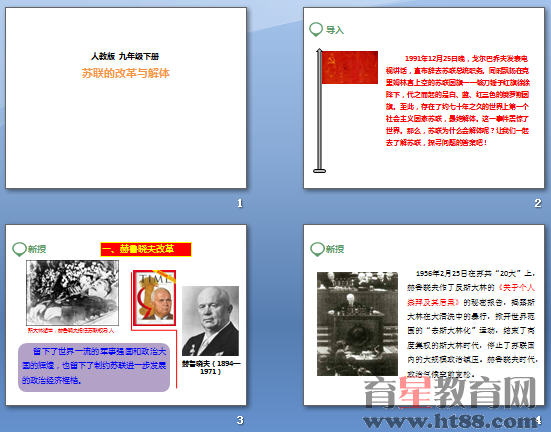This screenshot has height=432, width=551.
Task: Click the Stalin funeral black-and-white photo
Action: click(72, 293)
